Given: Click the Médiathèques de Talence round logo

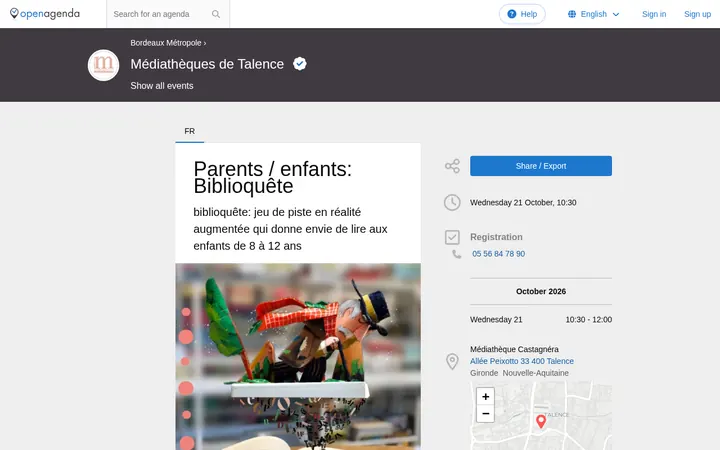Looking at the screenshot, I should click(103, 65).
